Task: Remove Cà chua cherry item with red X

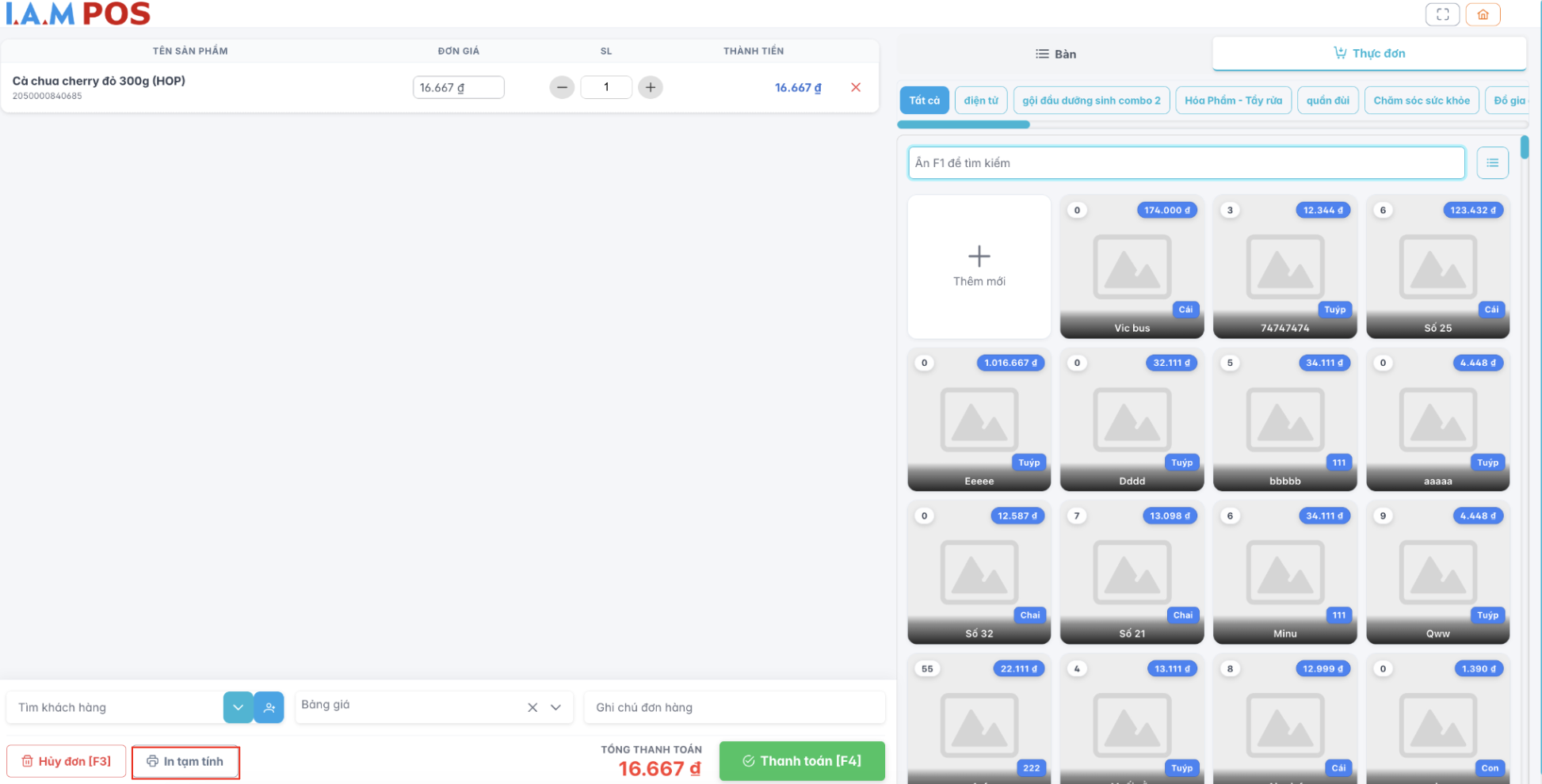Action: click(x=855, y=87)
